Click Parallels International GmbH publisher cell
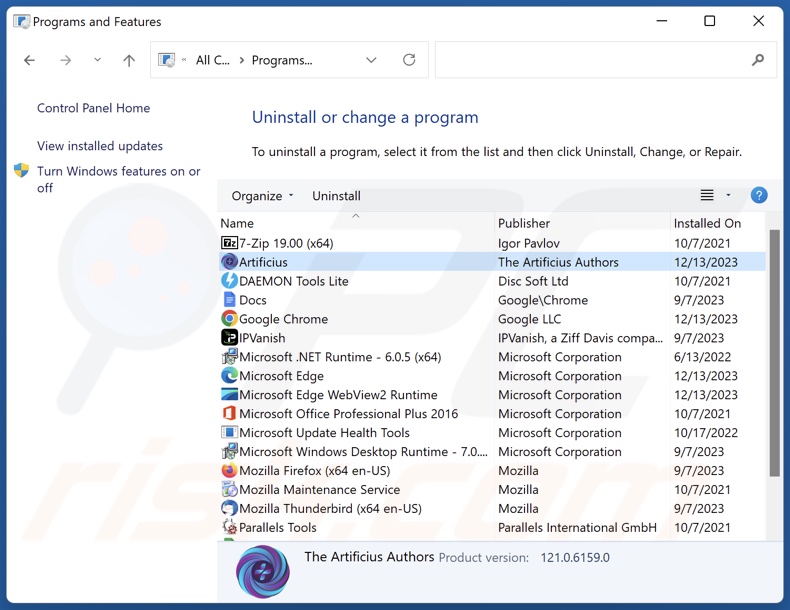This screenshot has width=790, height=610. click(577, 527)
